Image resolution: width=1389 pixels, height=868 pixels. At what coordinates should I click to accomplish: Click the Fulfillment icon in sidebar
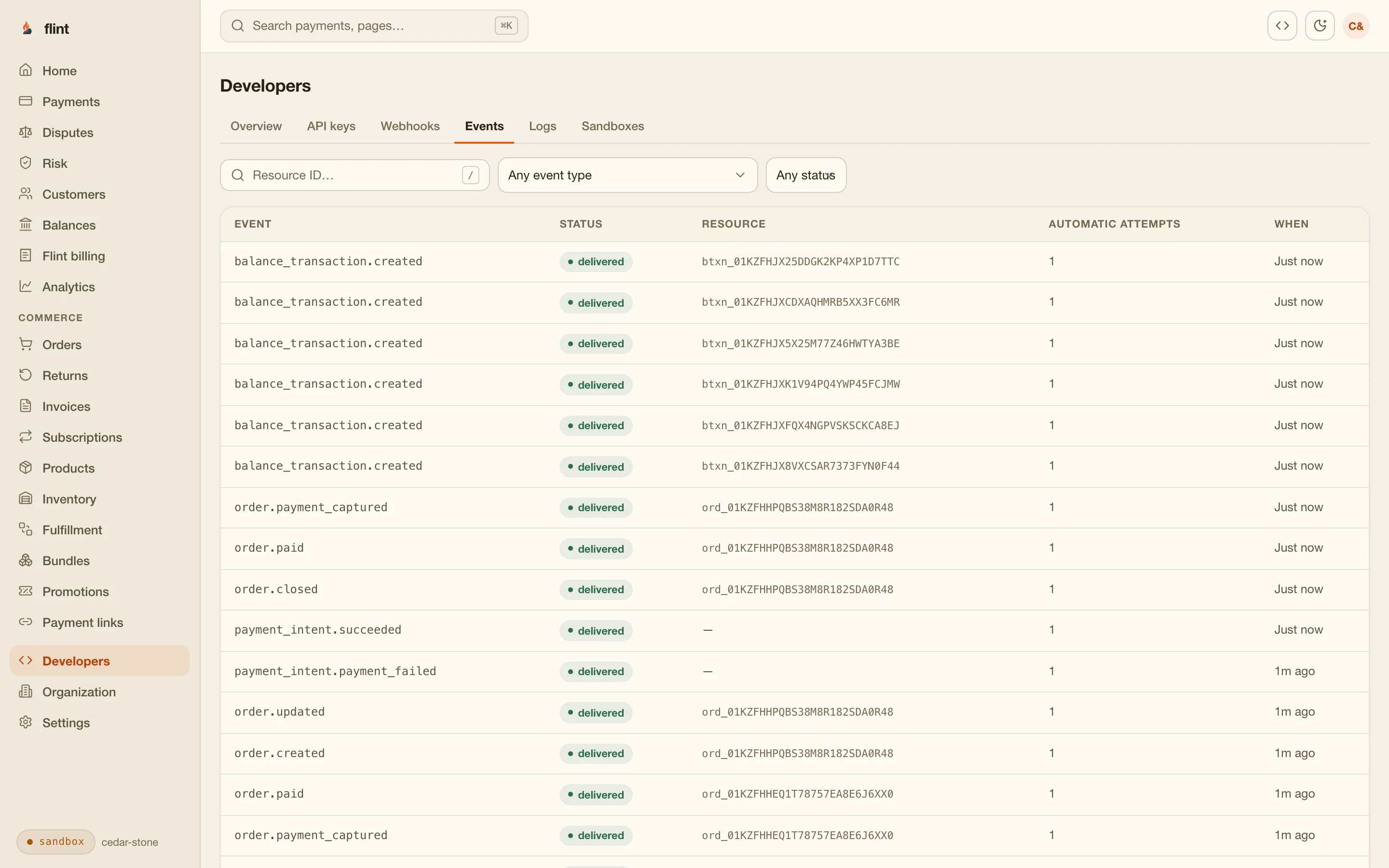(25, 529)
